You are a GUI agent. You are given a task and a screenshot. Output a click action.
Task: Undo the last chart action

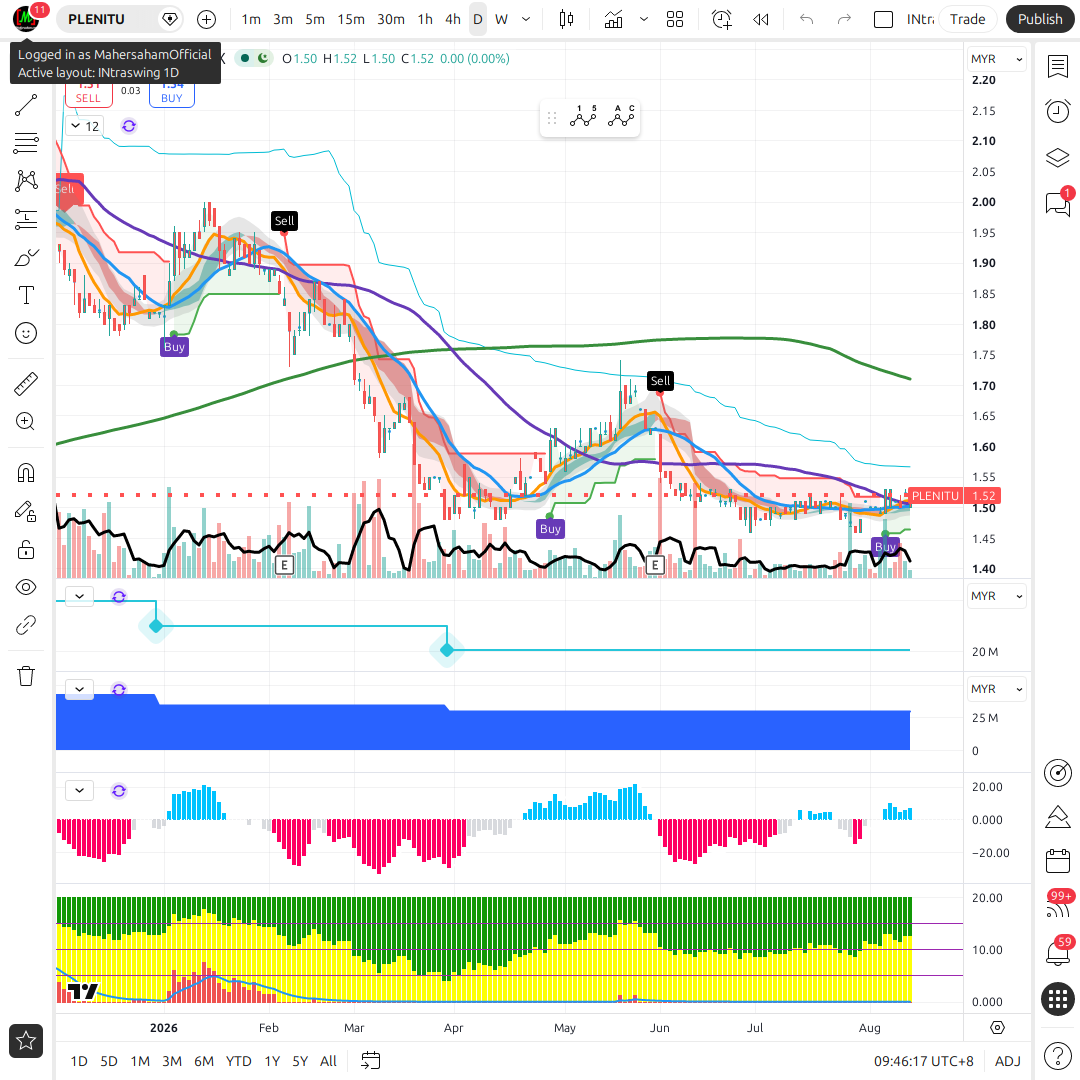(807, 19)
